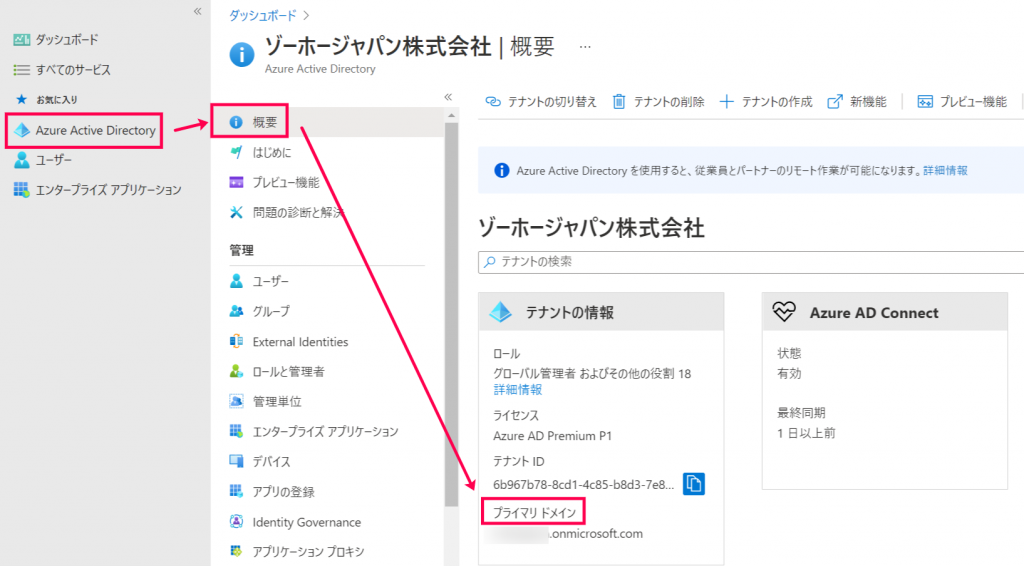Click テナントの作成 toolbar button
Screen dimensions: 1024x566
[766, 102]
